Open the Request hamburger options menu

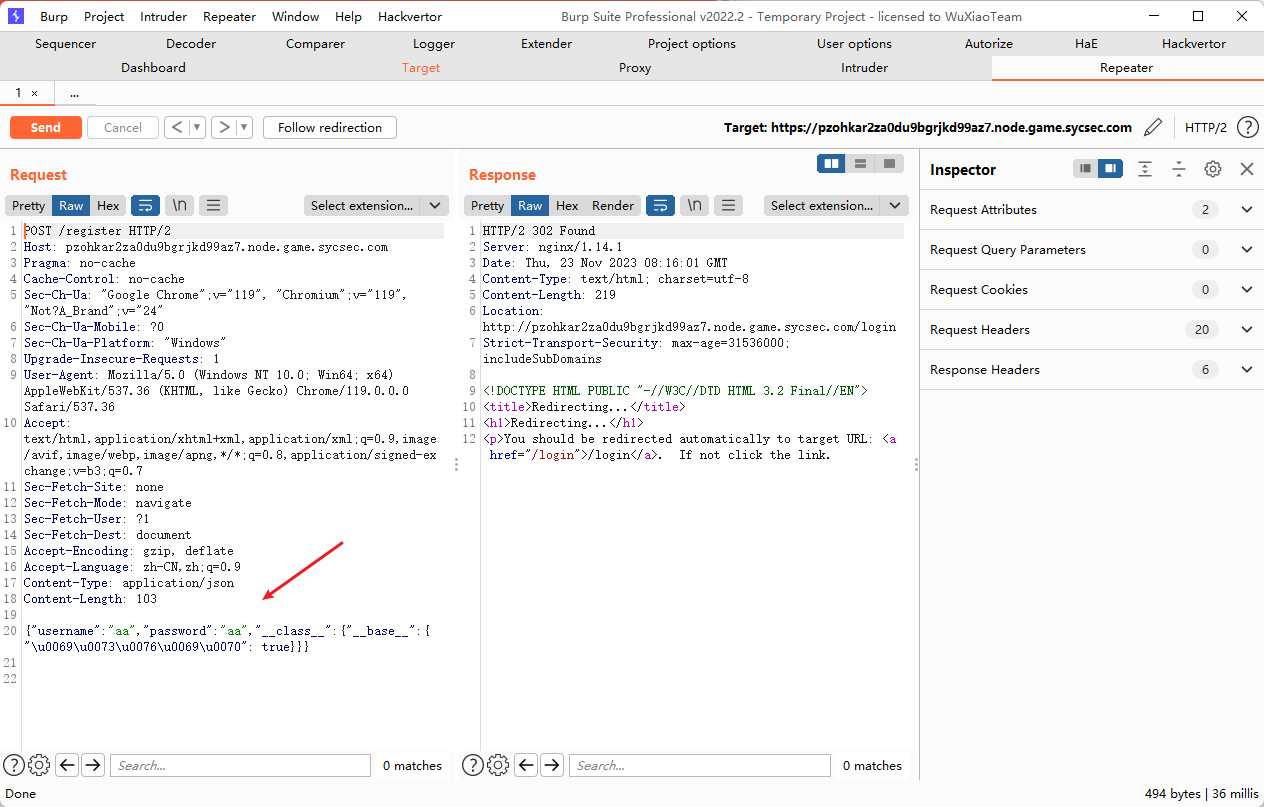(213, 205)
